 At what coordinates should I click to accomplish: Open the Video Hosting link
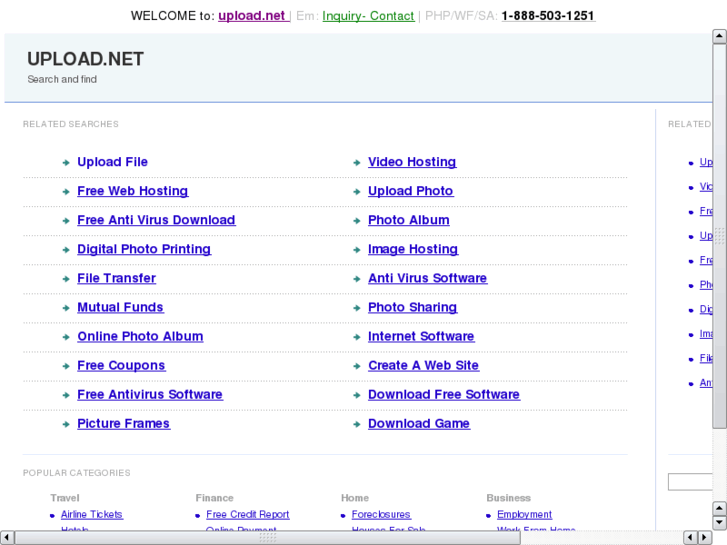(412, 162)
